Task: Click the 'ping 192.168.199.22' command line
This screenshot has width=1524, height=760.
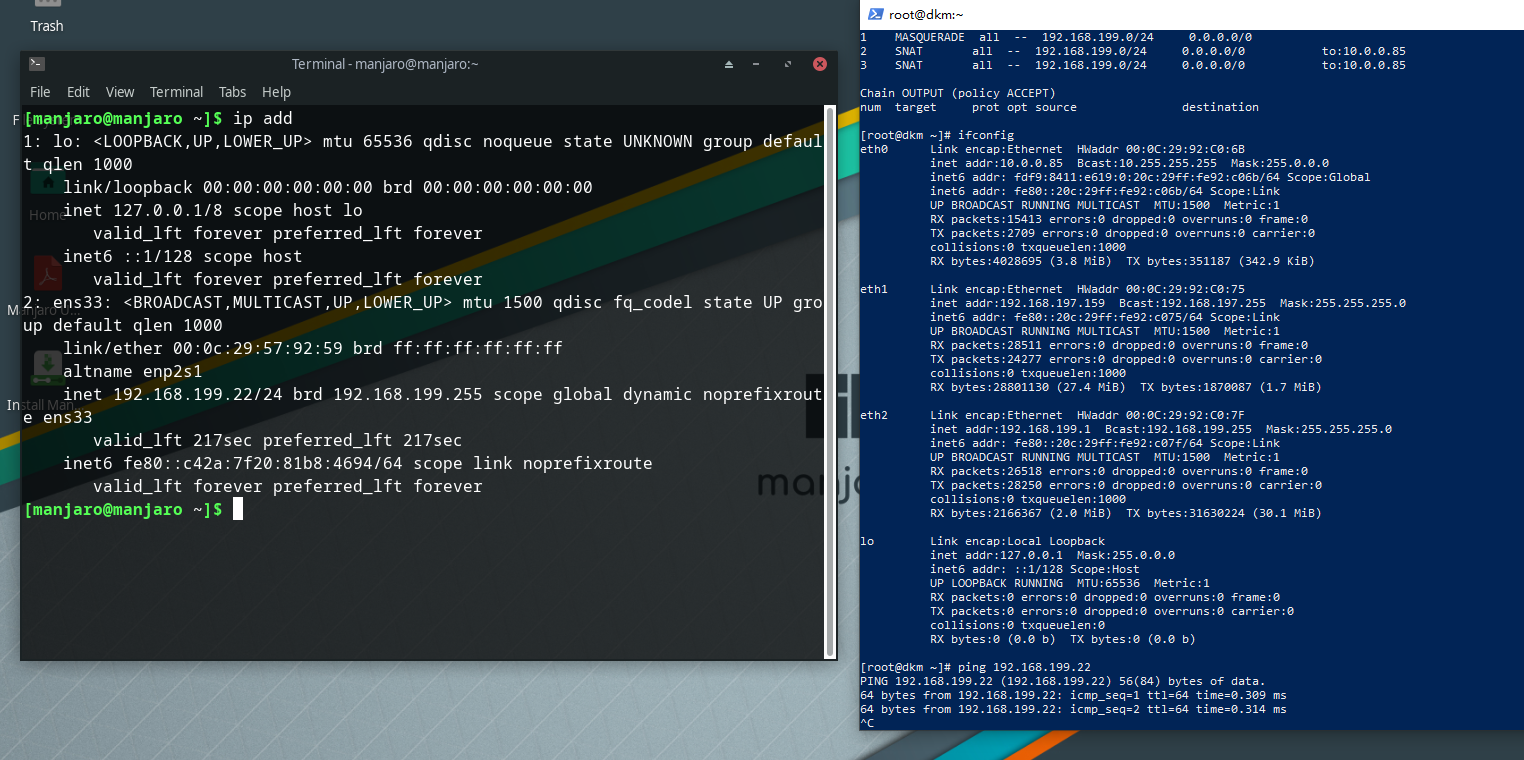Action: click(975, 667)
